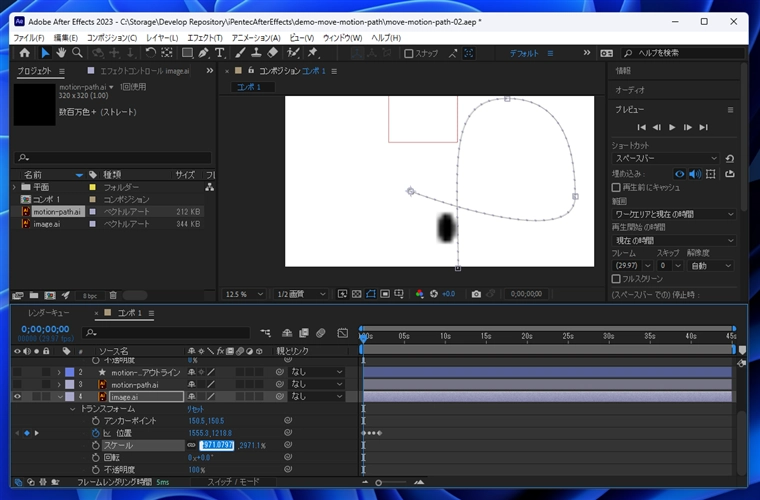This screenshot has width=760, height=500.
Task: Select the Hand tool in toolbar
Action: click(x=61, y=53)
